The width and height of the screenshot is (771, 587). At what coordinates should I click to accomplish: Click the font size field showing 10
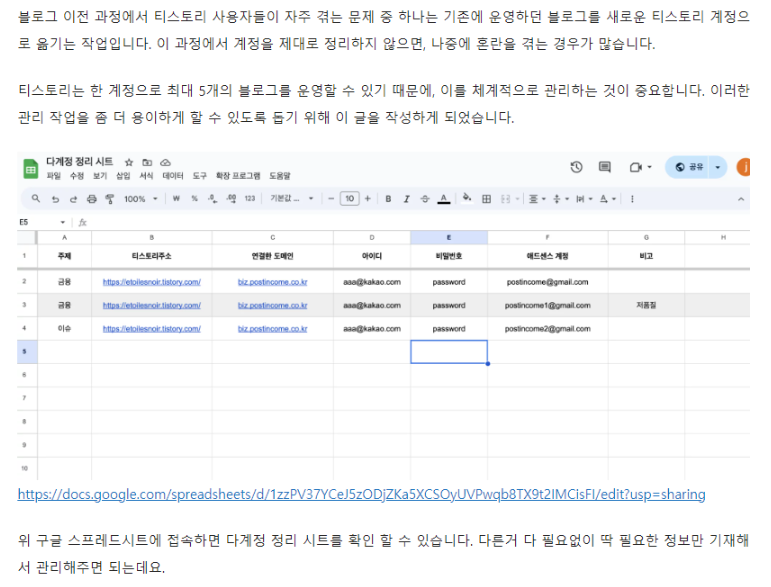(350, 199)
